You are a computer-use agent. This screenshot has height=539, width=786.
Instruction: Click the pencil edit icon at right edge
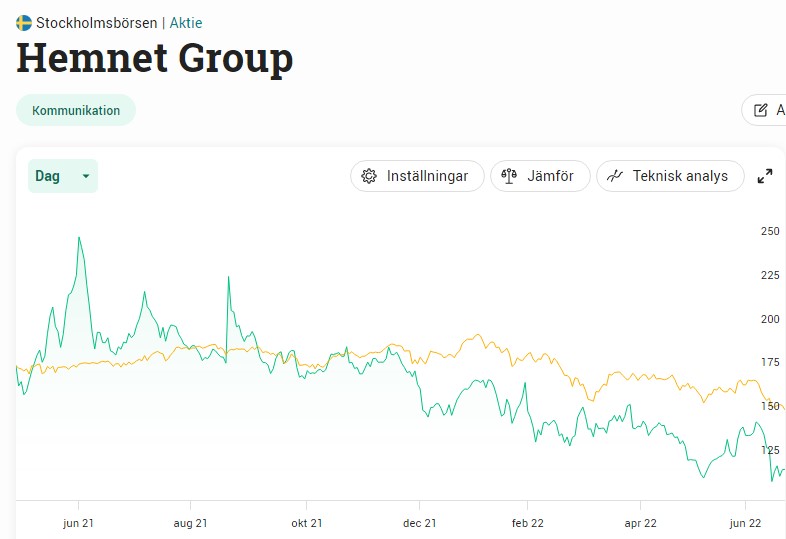click(x=760, y=110)
